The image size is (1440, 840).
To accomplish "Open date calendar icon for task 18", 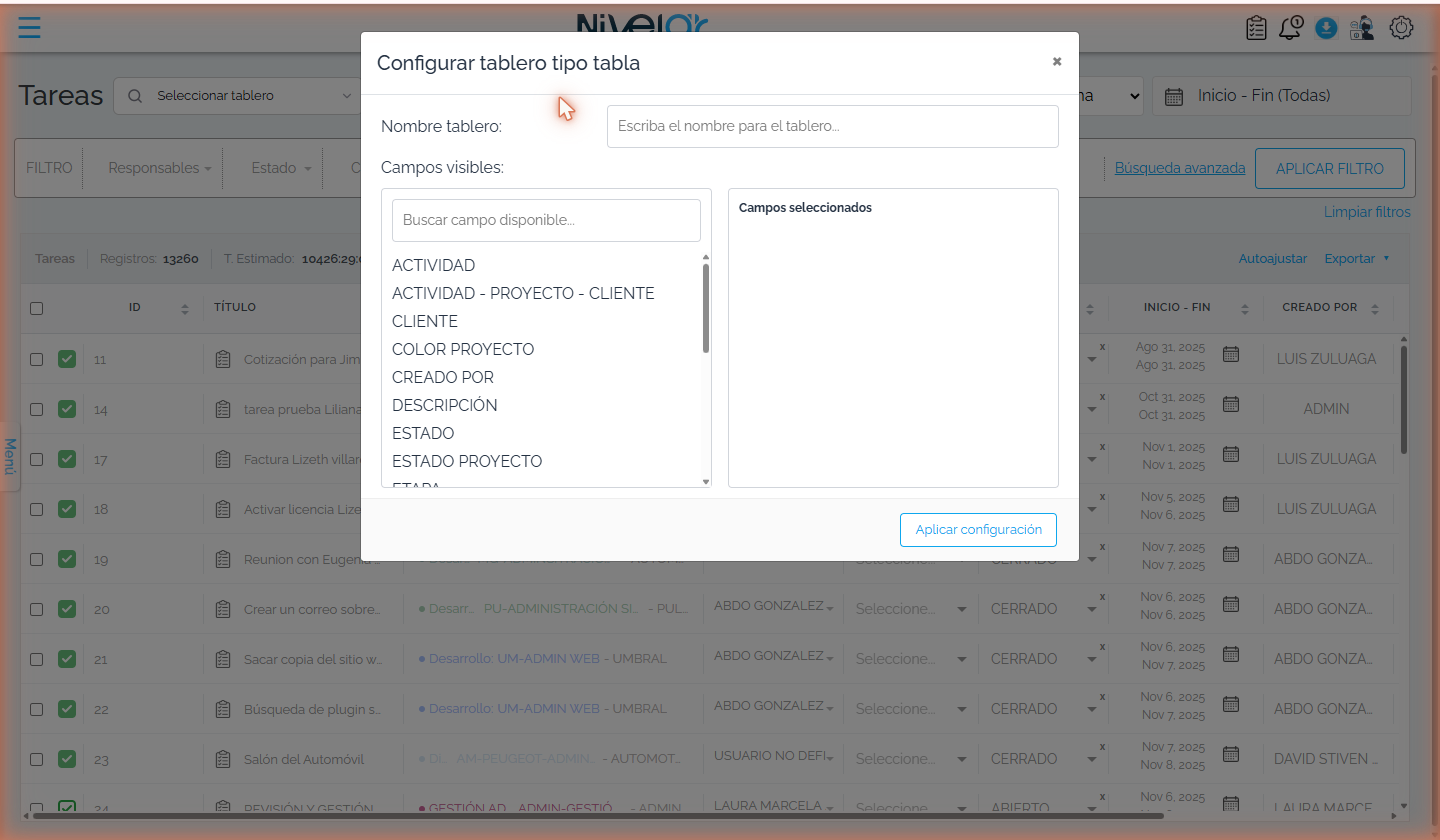I will (1231, 504).
